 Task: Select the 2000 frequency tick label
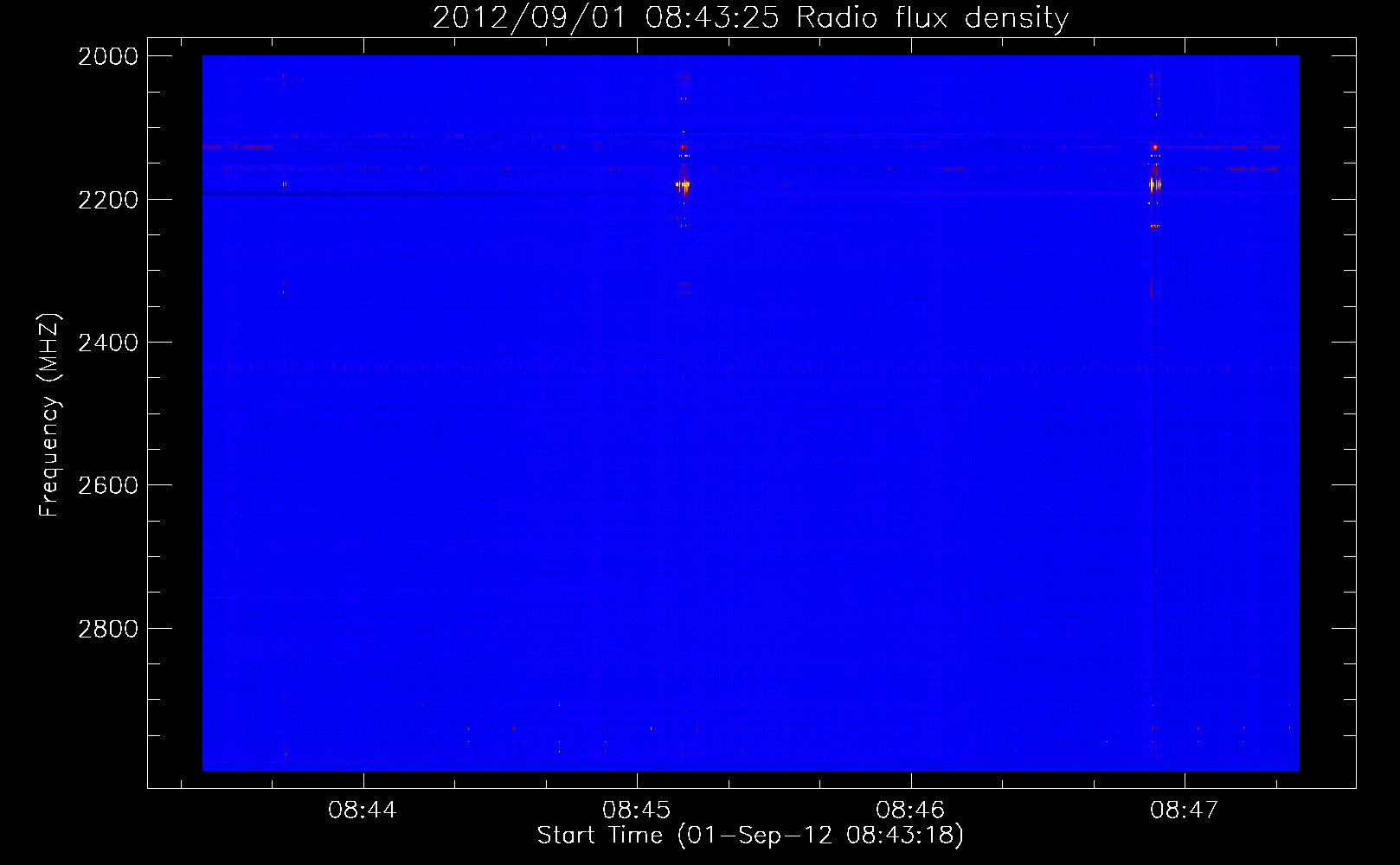tap(108, 56)
